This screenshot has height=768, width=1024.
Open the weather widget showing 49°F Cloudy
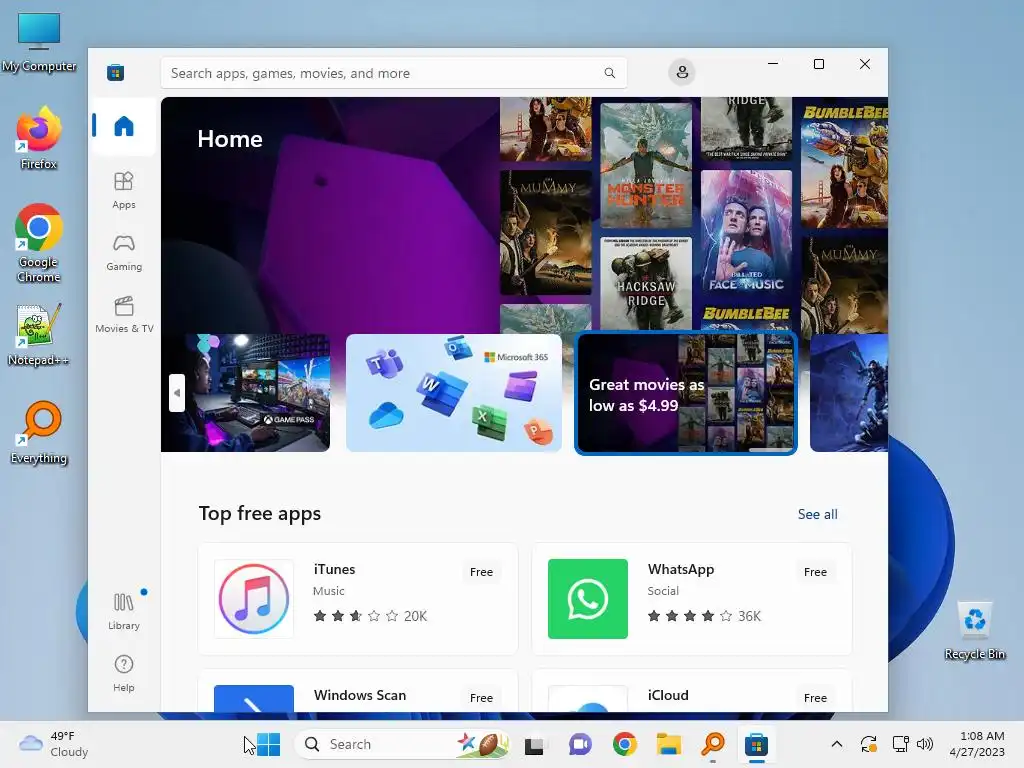pyautogui.click(x=54, y=744)
